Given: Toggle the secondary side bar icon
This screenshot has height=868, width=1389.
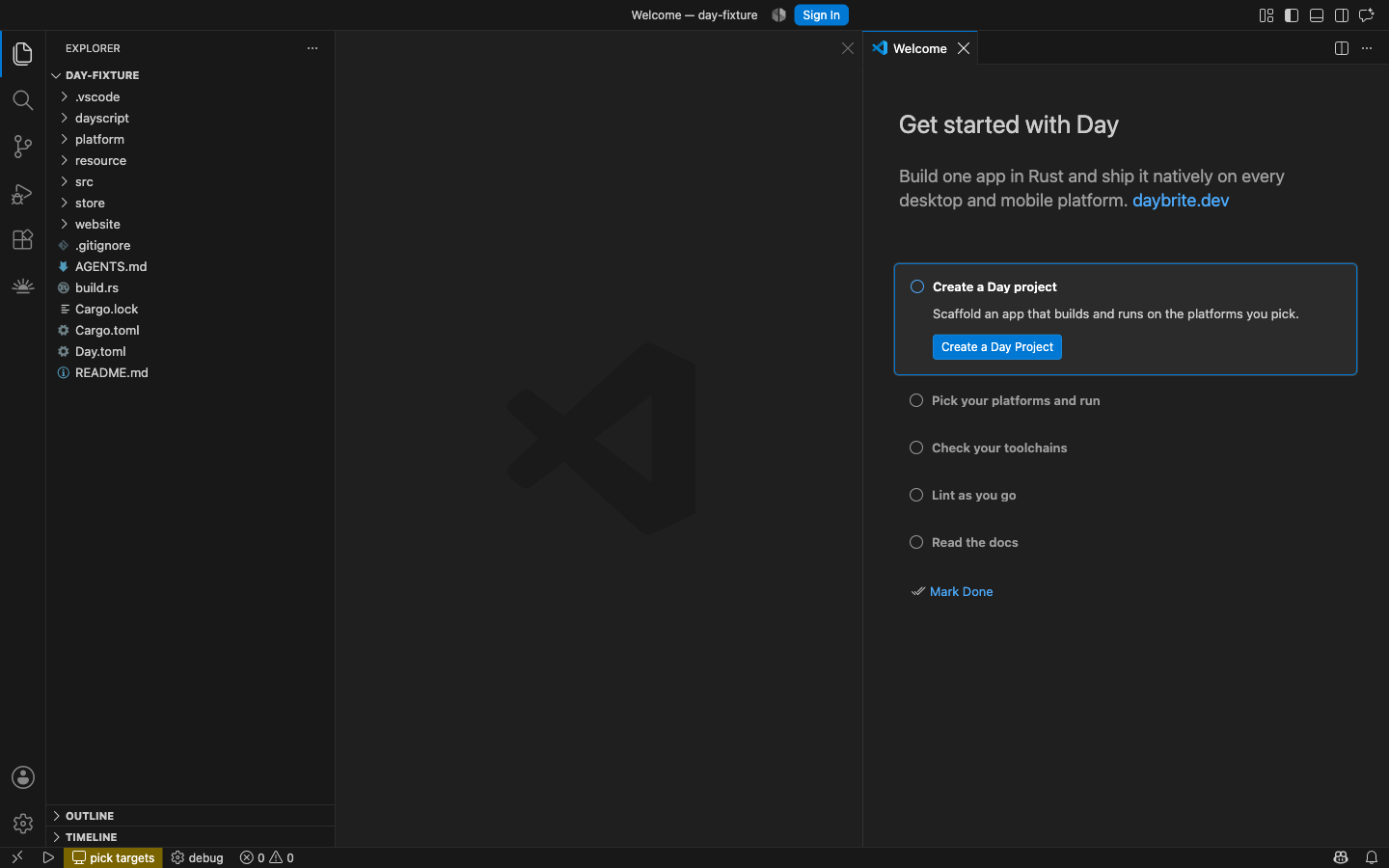Looking at the screenshot, I should 1342,15.
